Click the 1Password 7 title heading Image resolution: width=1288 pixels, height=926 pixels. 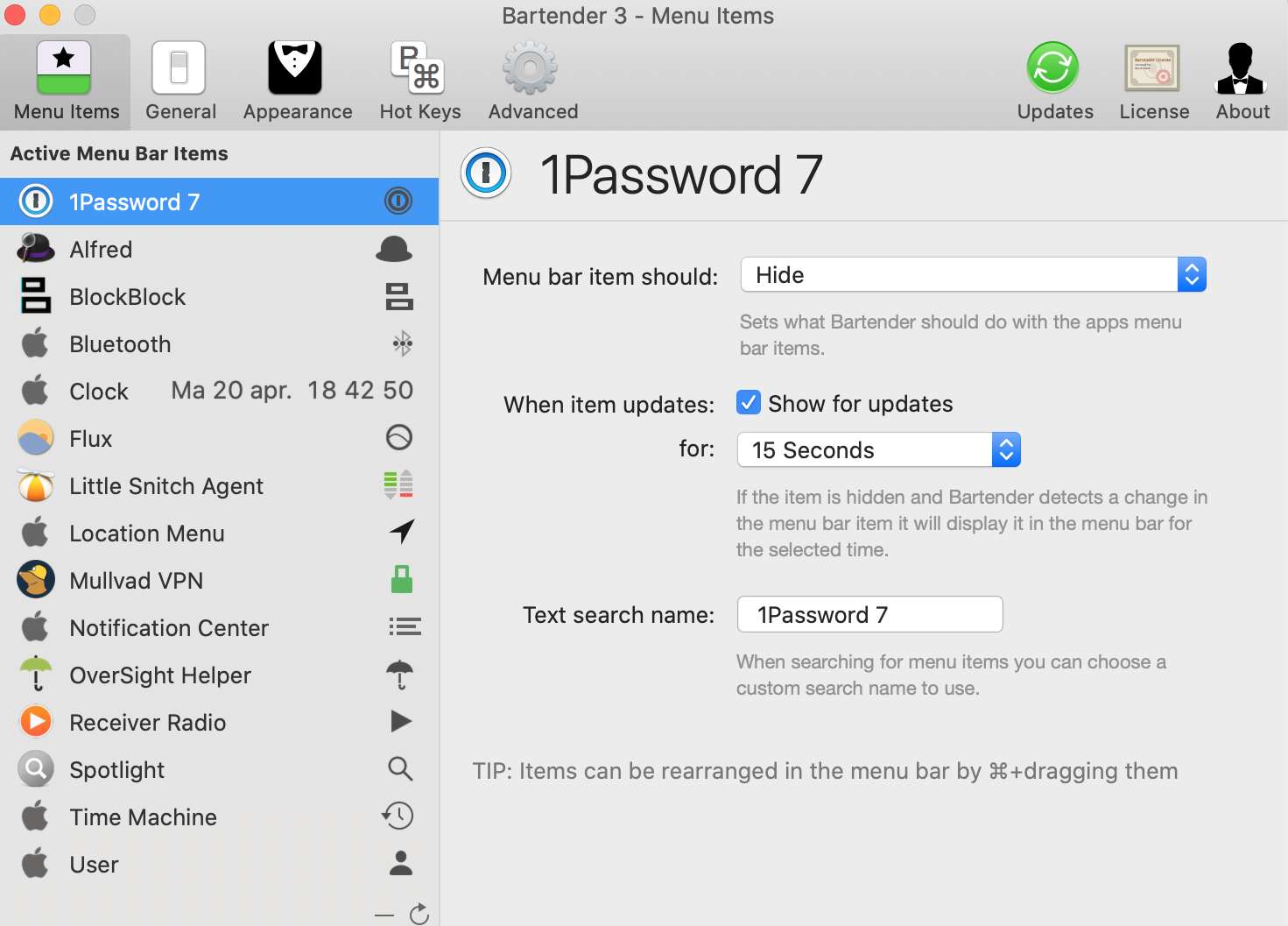(681, 174)
